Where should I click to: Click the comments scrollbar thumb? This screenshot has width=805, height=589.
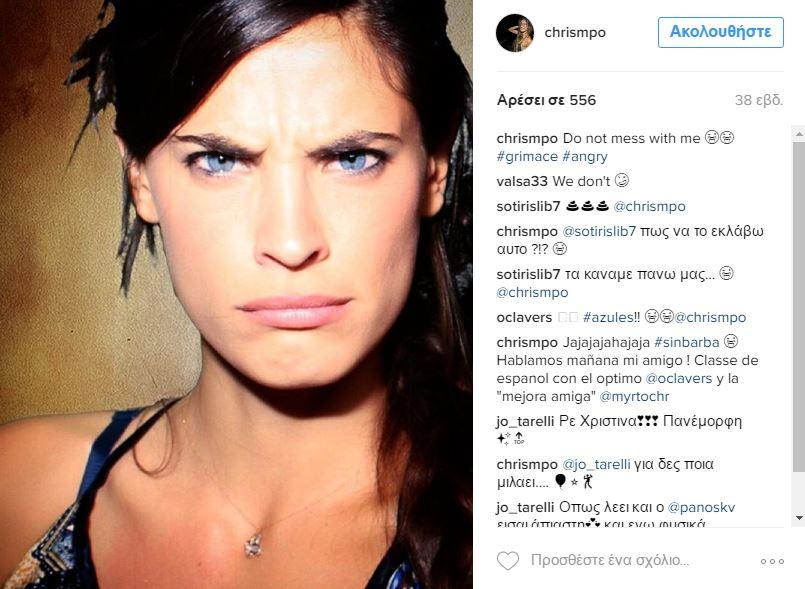798,307
